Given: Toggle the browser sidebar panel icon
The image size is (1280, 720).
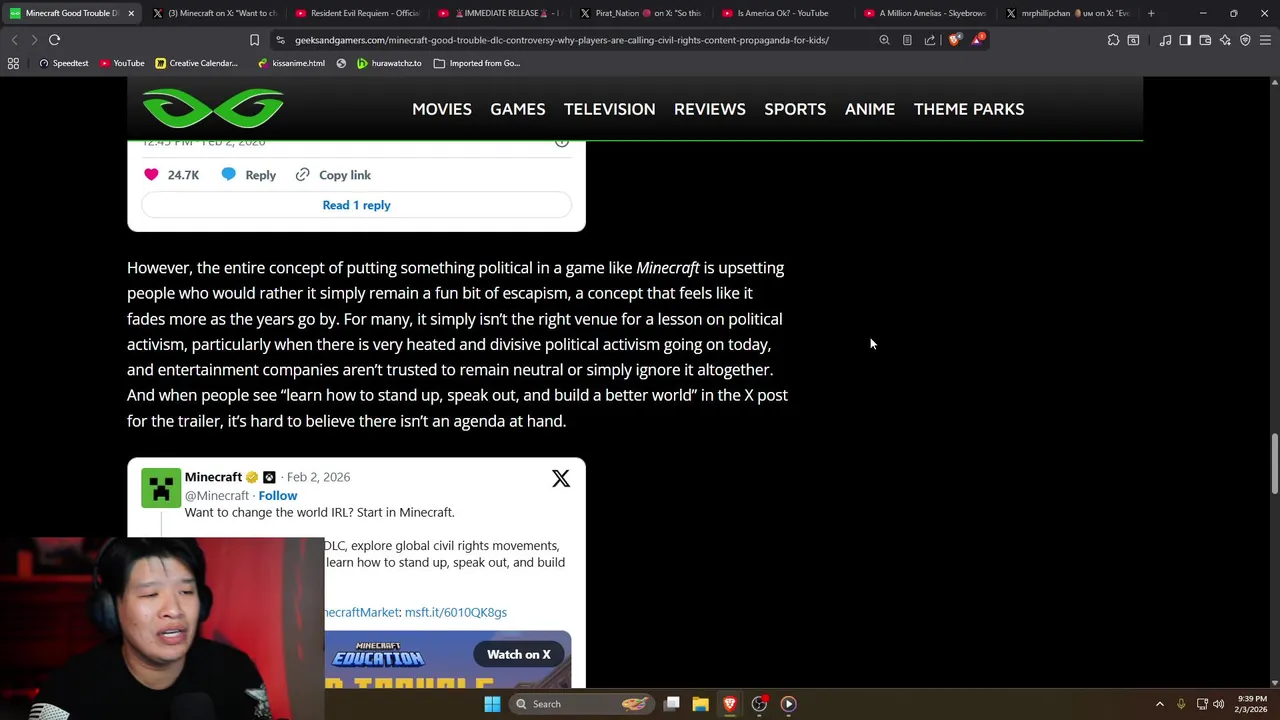Looking at the screenshot, I should (1185, 40).
